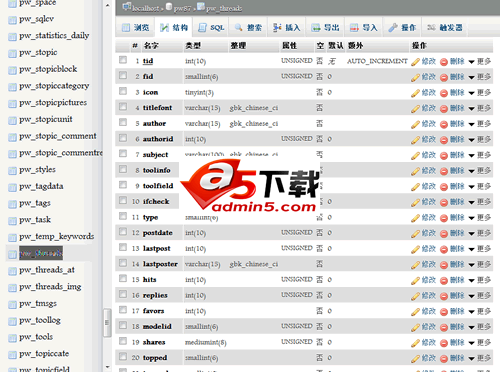500x372 pixels.
Task: Click the 名字 column header
Action: [x=151, y=46]
